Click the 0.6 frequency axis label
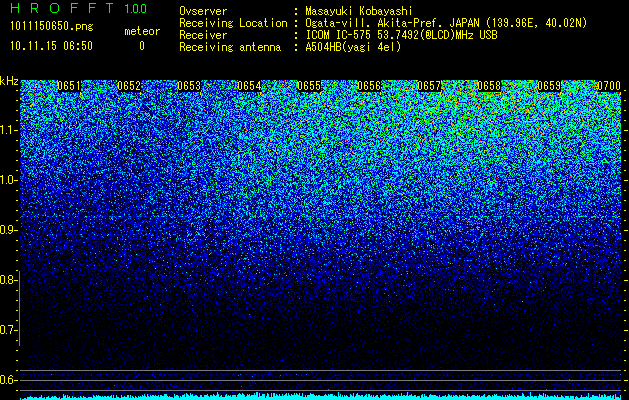The height and width of the screenshot is (400, 629). point(7,380)
